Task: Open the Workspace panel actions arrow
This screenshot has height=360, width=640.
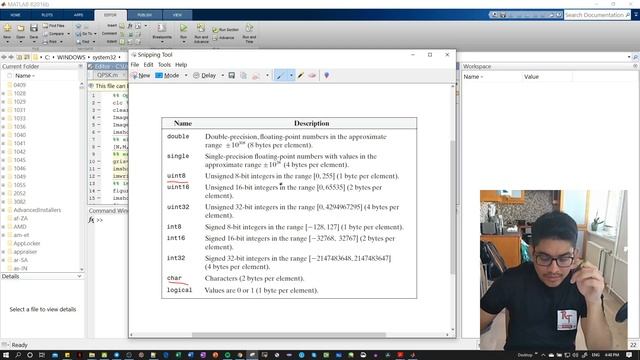Action: pos(635,66)
